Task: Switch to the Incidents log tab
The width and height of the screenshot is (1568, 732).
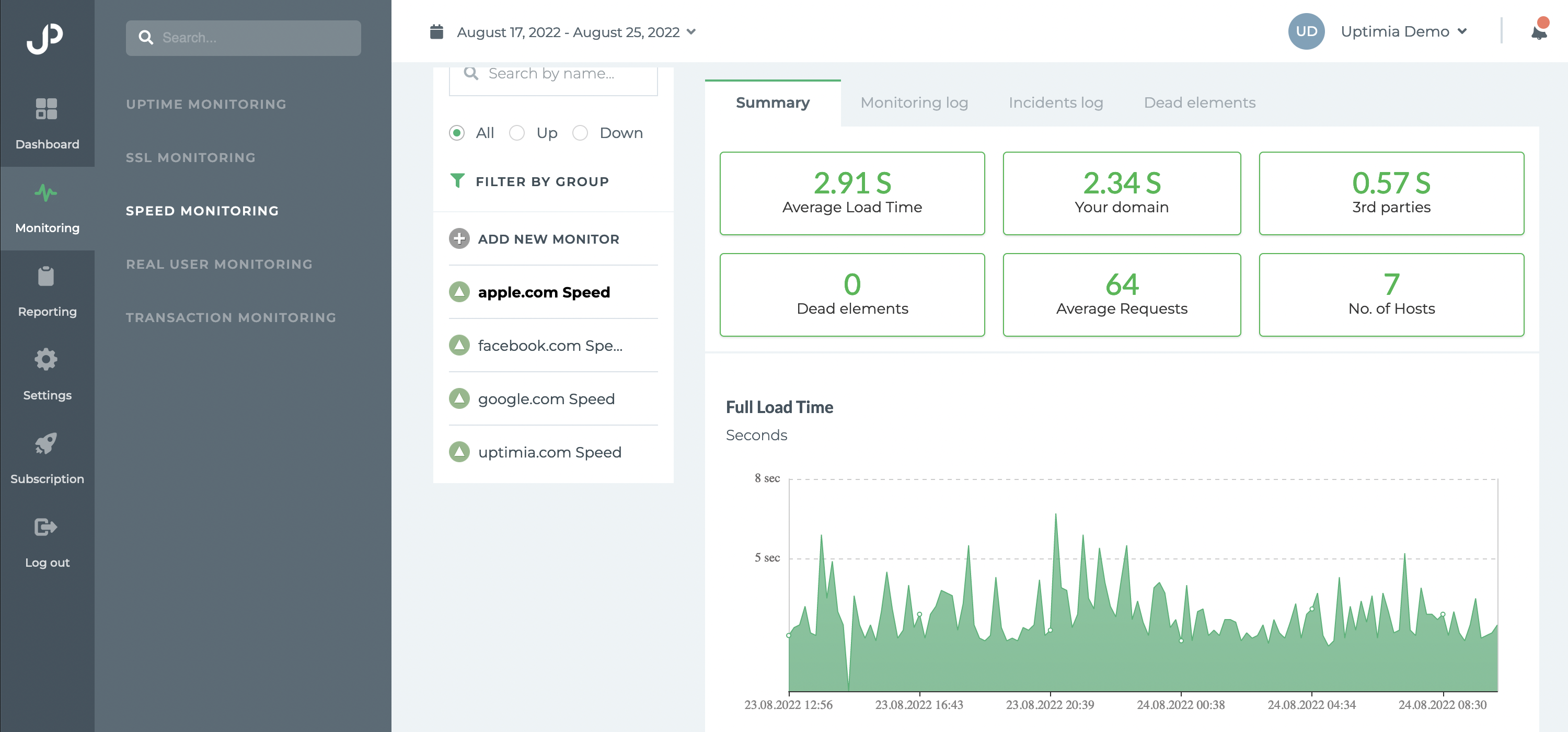Action: point(1055,103)
